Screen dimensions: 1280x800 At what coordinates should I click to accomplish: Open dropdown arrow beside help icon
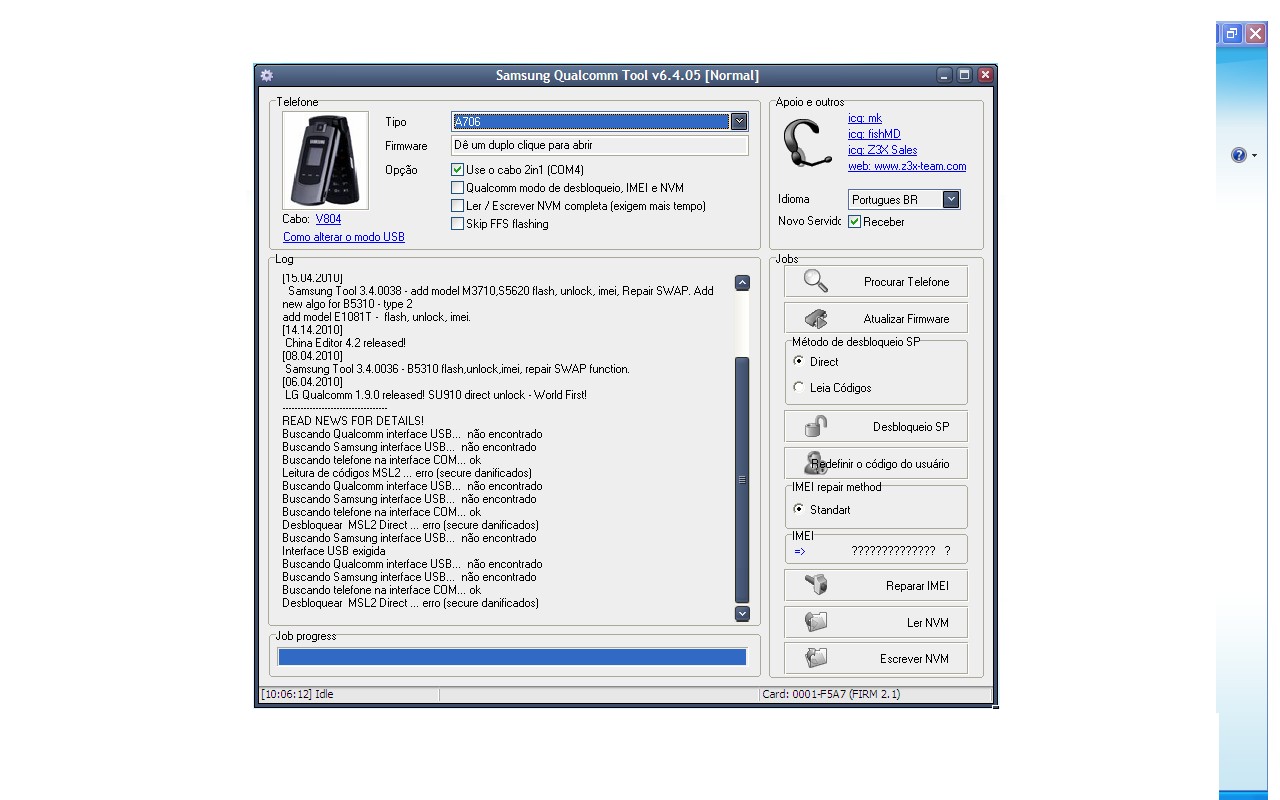pyautogui.click(x=1254, y=156)
